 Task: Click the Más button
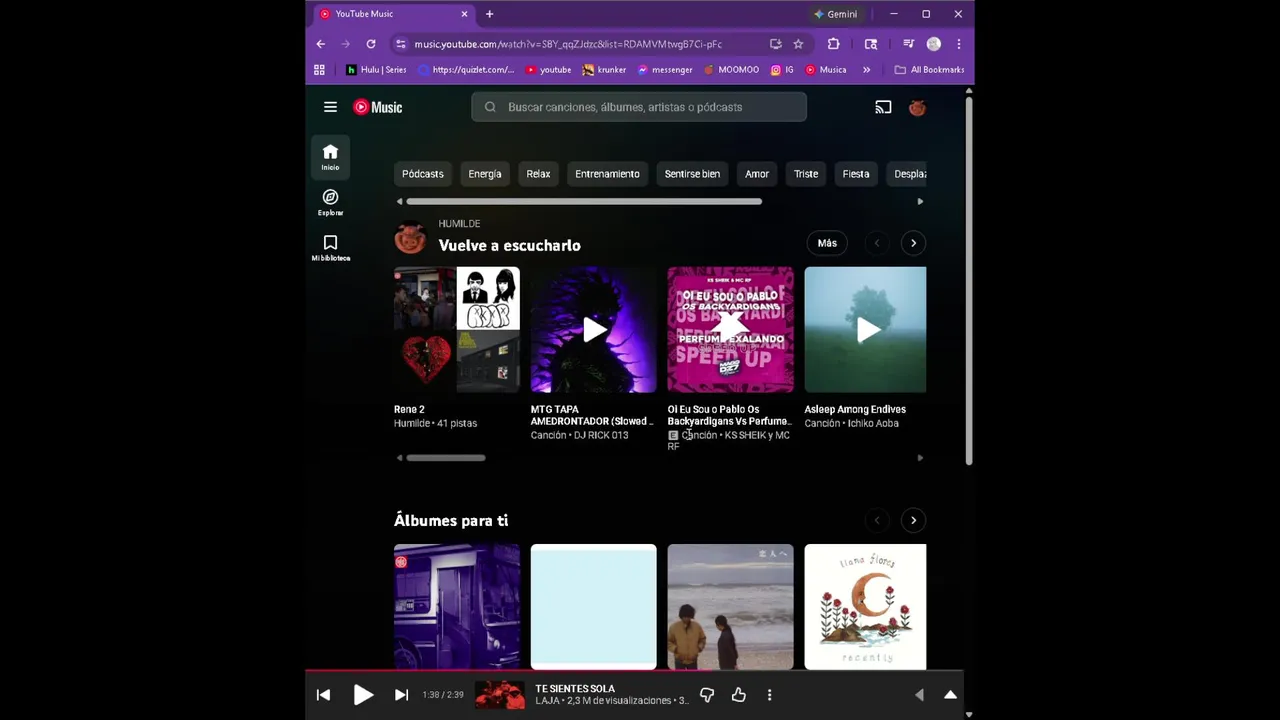827,243
